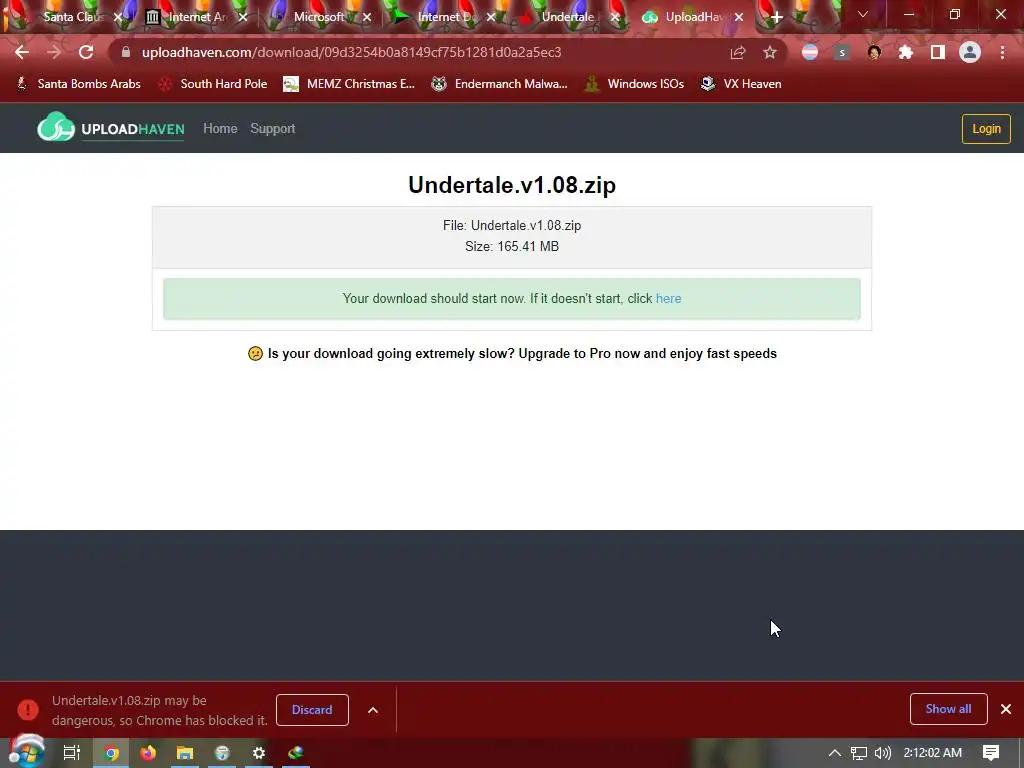Click the padlock site info icon

pyautogui.click(x=126, y=52)
